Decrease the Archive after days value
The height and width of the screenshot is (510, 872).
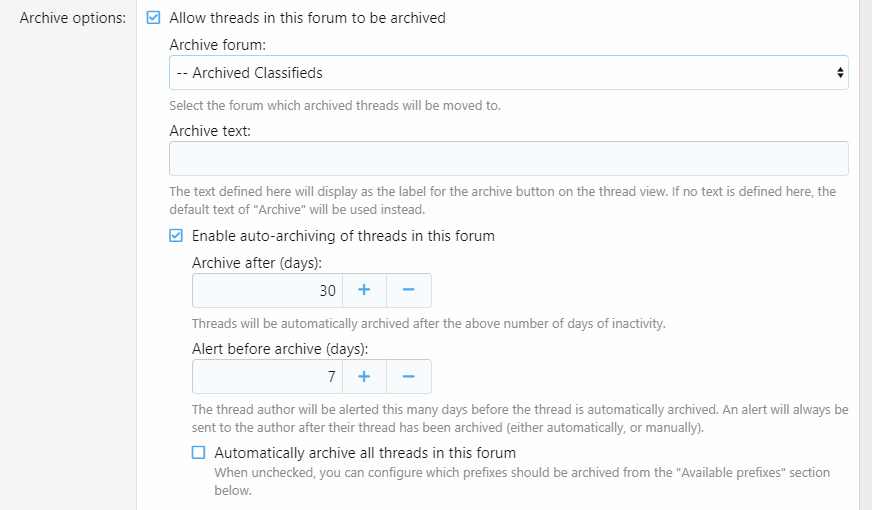pyautogui.click(x=408, y=291)
